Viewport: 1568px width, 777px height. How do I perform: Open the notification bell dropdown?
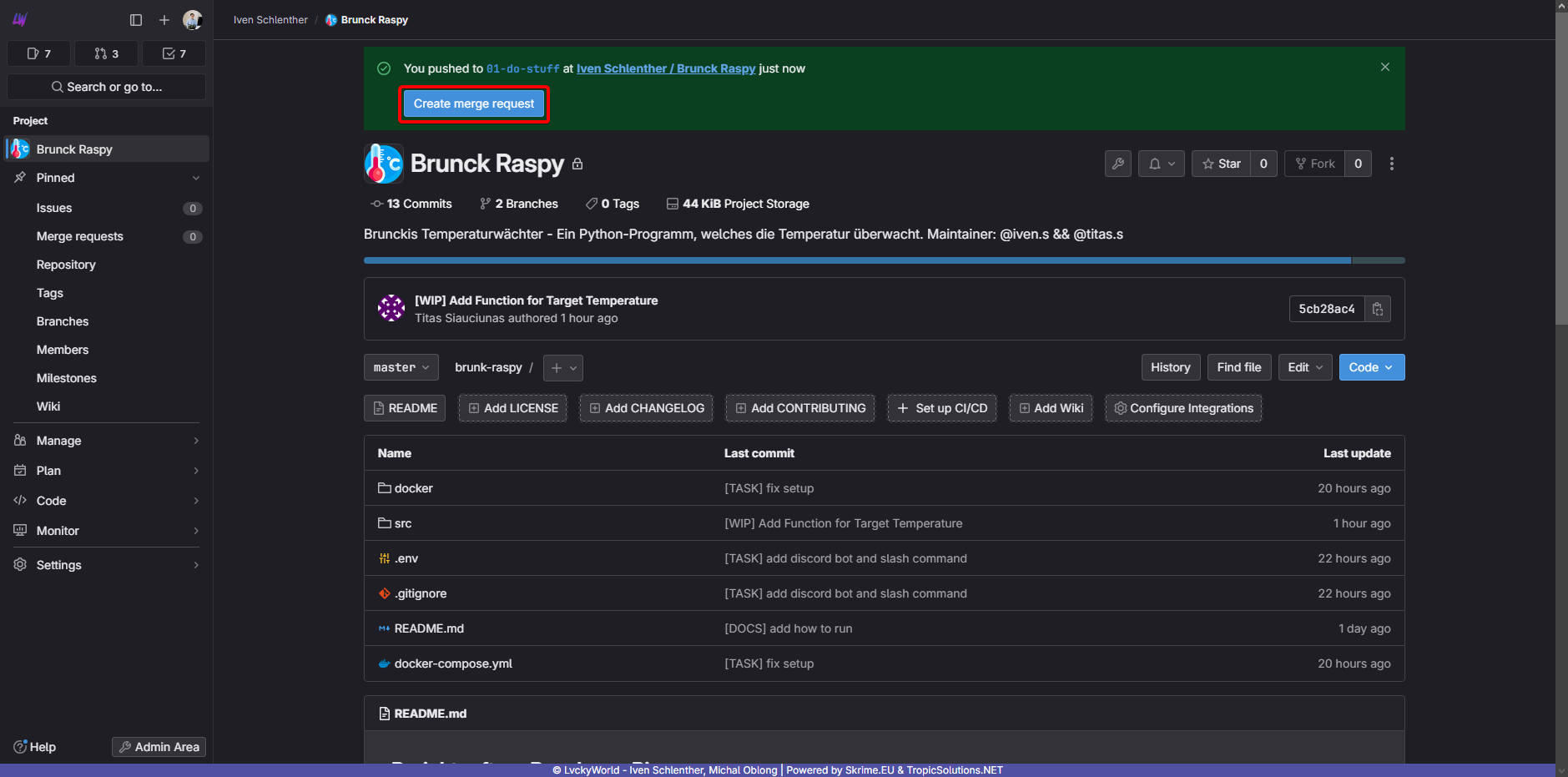click(x=1161, y=164)
